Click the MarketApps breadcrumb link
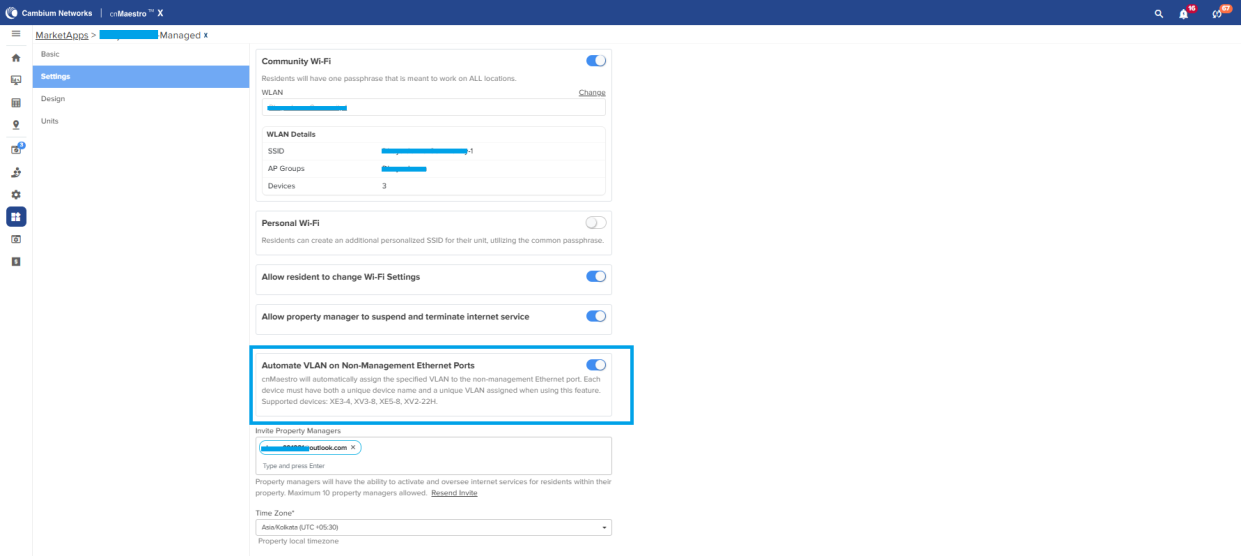1241x556 pixels. pos(61,35)
